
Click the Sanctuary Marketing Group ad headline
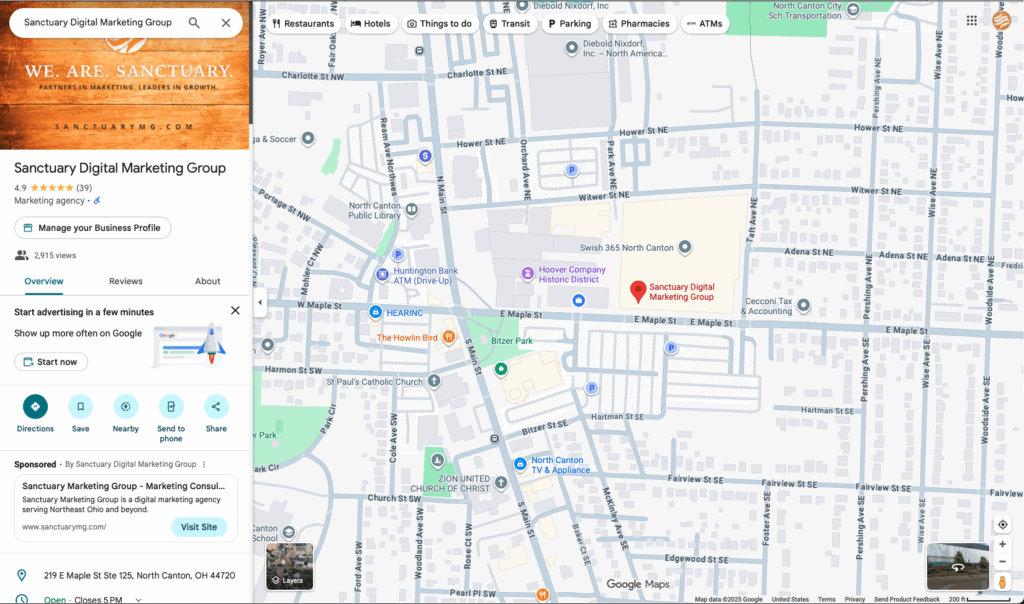(123, 486)
